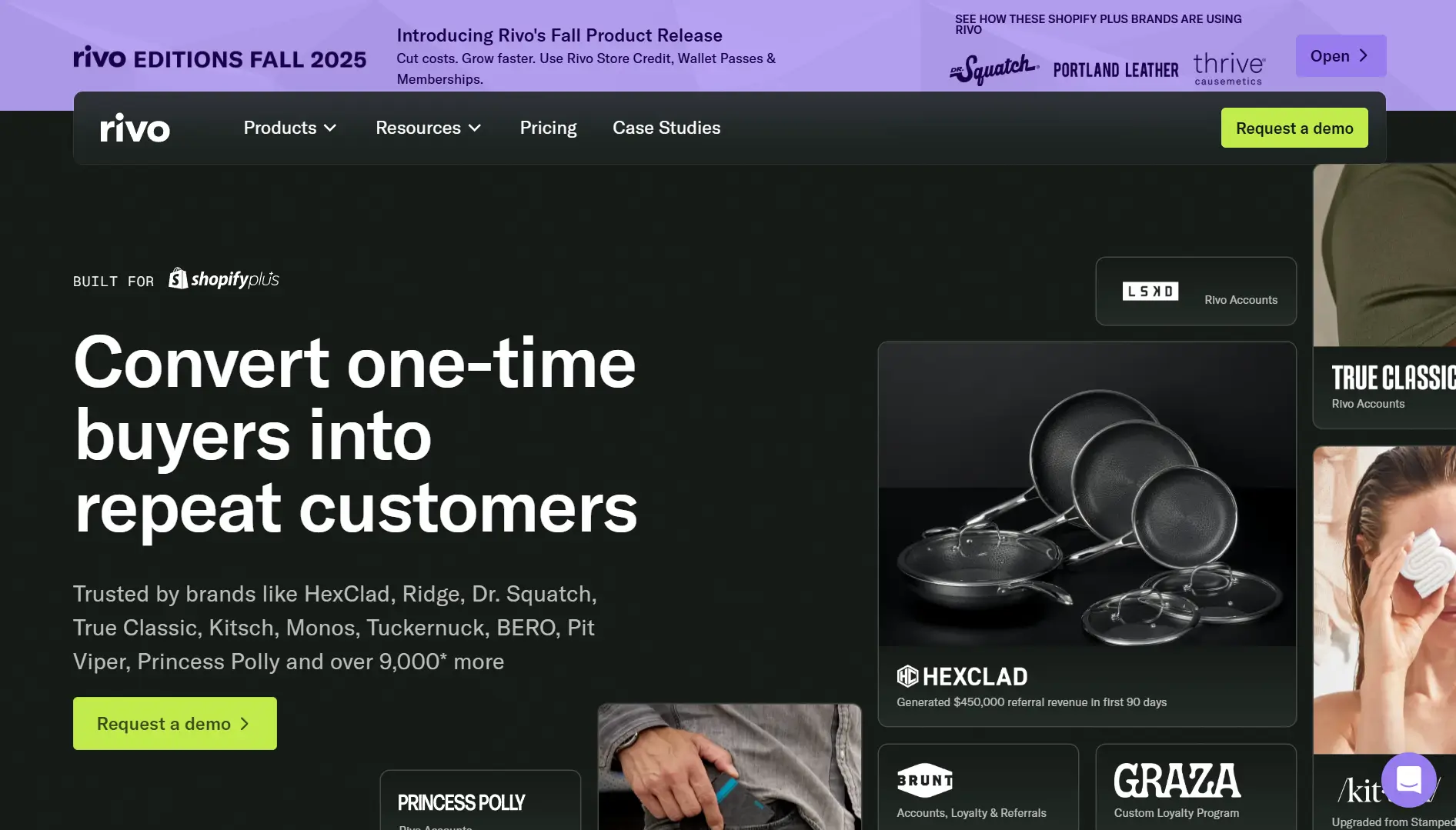Open the True Classic Rivo Accounts card
The image size is (1456, 830).
(x=1384, y=296)
